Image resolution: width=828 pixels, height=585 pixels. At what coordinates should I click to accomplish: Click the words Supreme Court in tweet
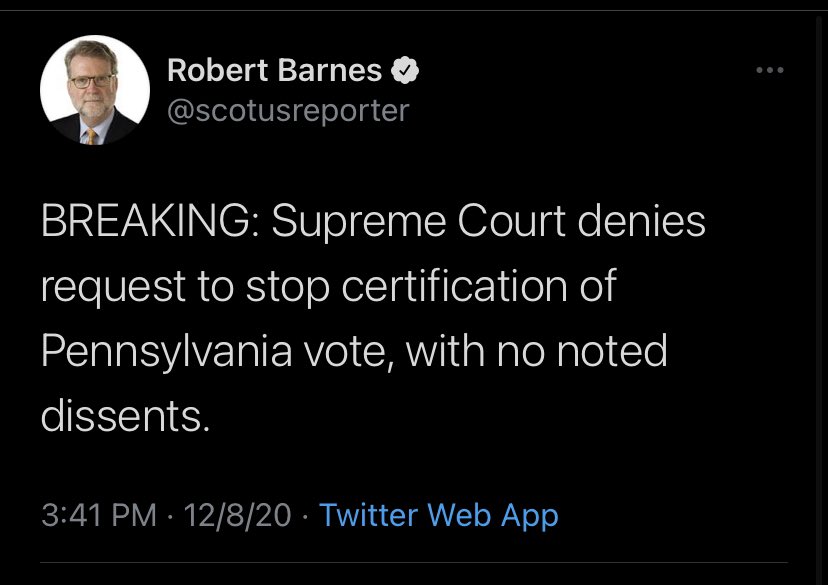pos(418,222)
